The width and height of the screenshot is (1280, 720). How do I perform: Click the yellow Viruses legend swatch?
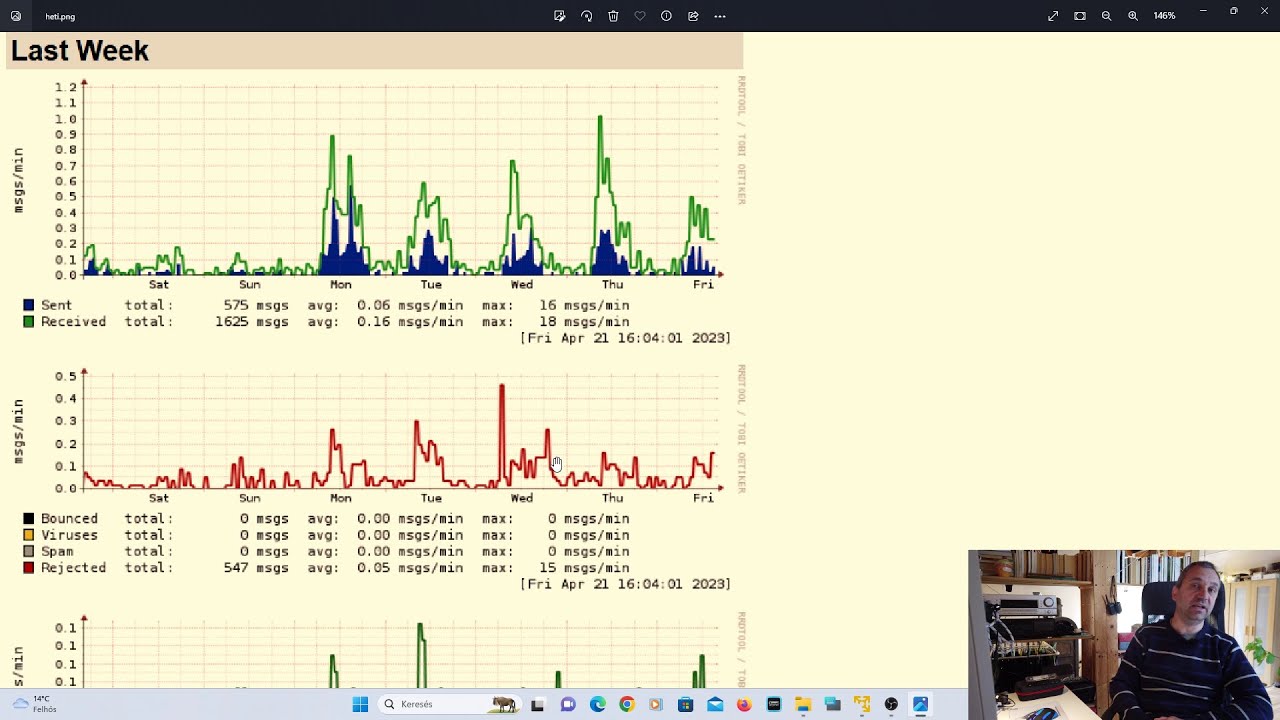pyautogui.click(x=29, y=535)
